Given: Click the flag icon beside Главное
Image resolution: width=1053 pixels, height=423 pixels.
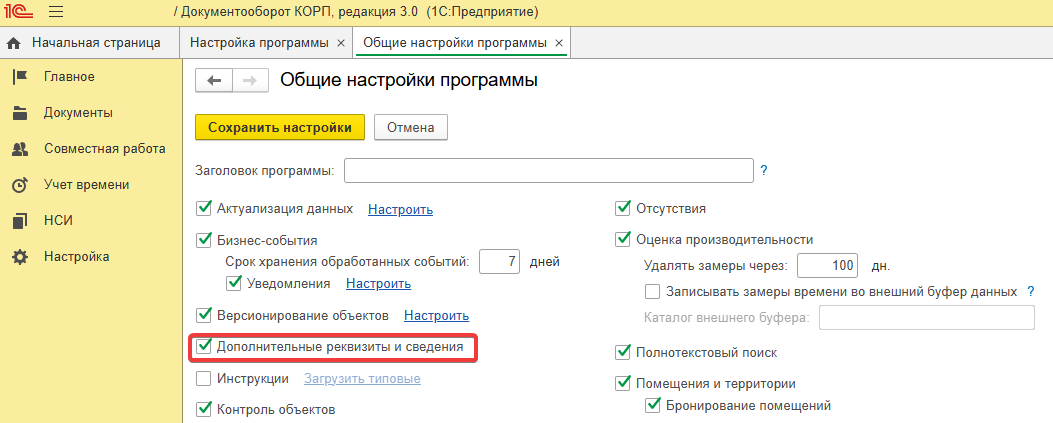Looking at the screenshot, I should (20, 77).
